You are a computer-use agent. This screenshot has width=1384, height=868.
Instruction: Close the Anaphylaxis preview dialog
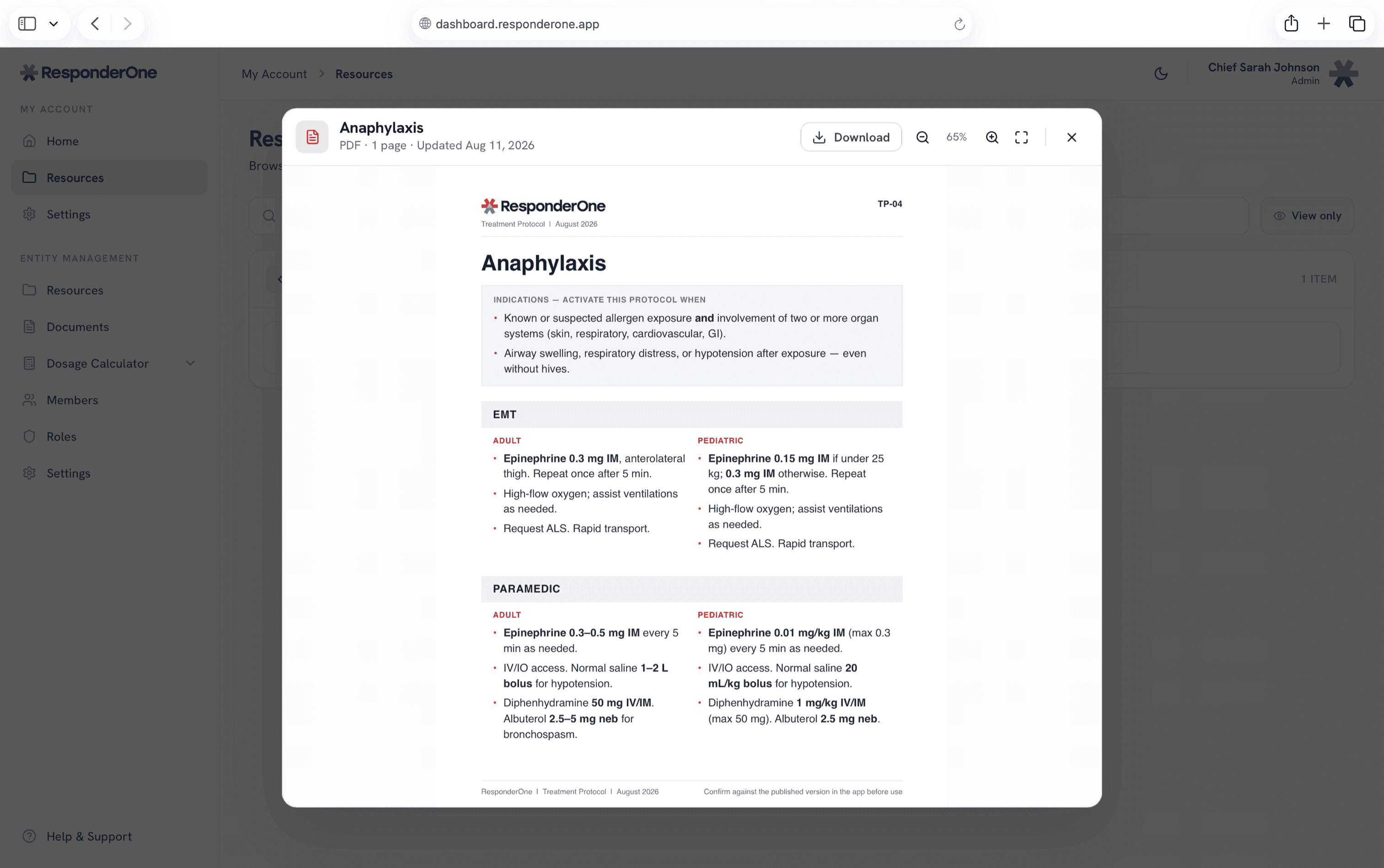point(1072,137)
